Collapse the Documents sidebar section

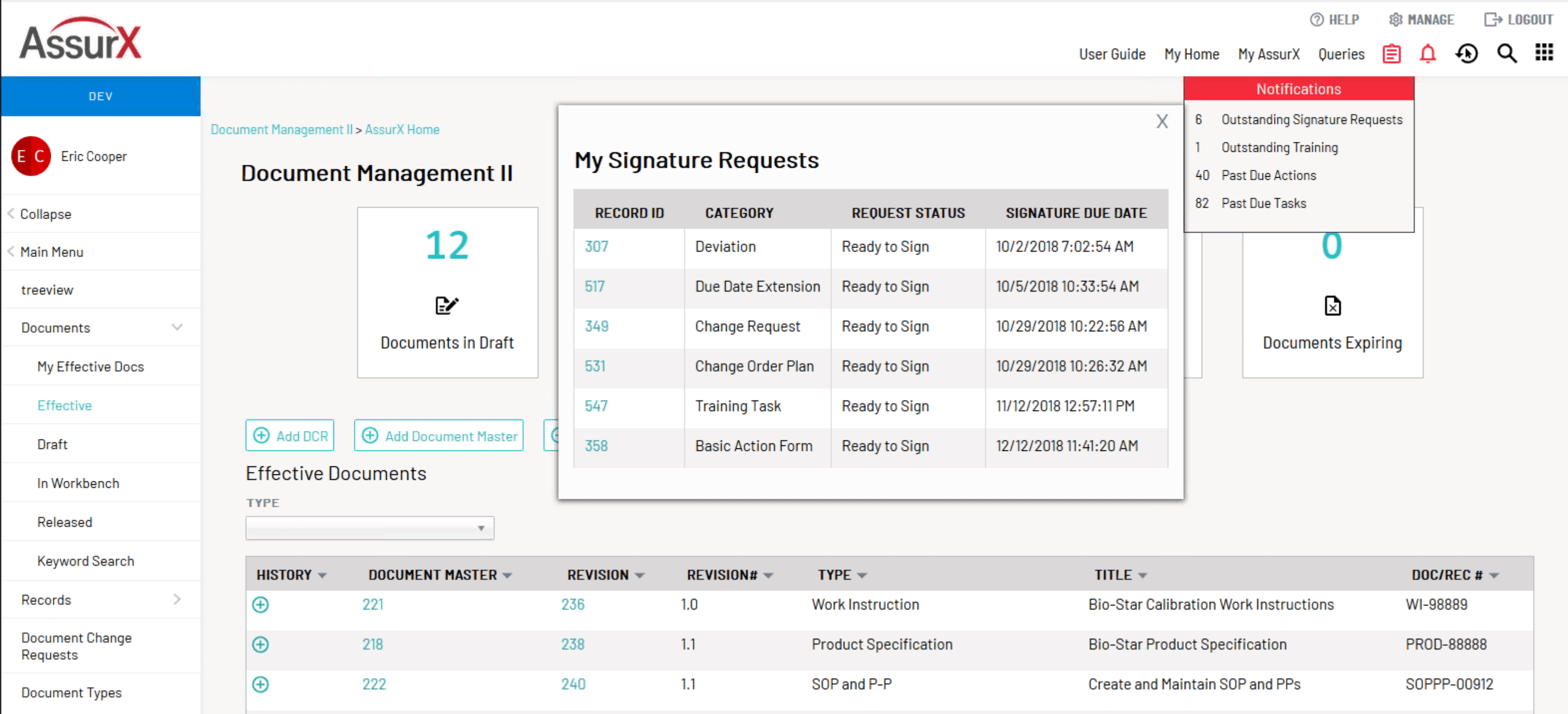[x=177, y=328]
